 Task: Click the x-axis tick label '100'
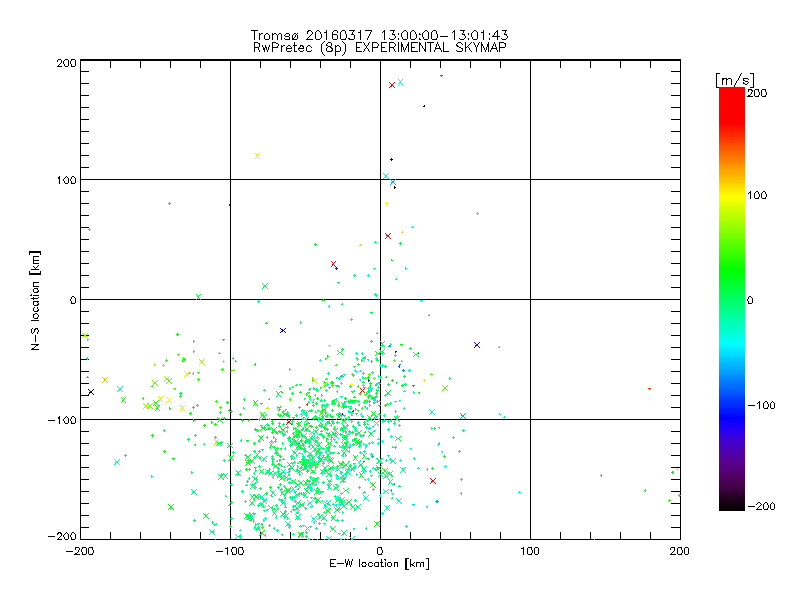coord(530,551)
